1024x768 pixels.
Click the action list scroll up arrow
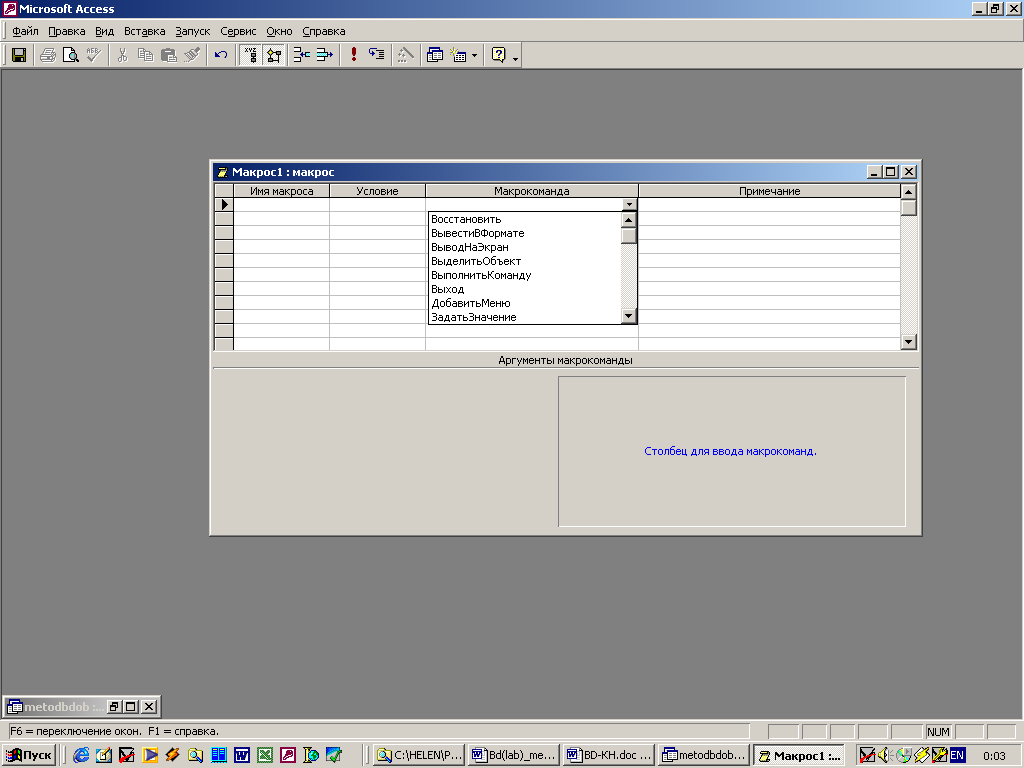pyautogui.click(x=628, y=220)
